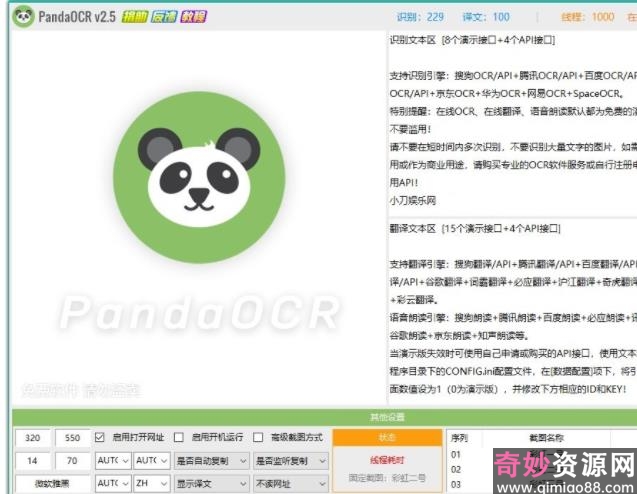Image resolution: width=637 pixels, height=494 pixels.
Task: Click the 550 input field
Action: pyautogui.click(x=72, y=438)
